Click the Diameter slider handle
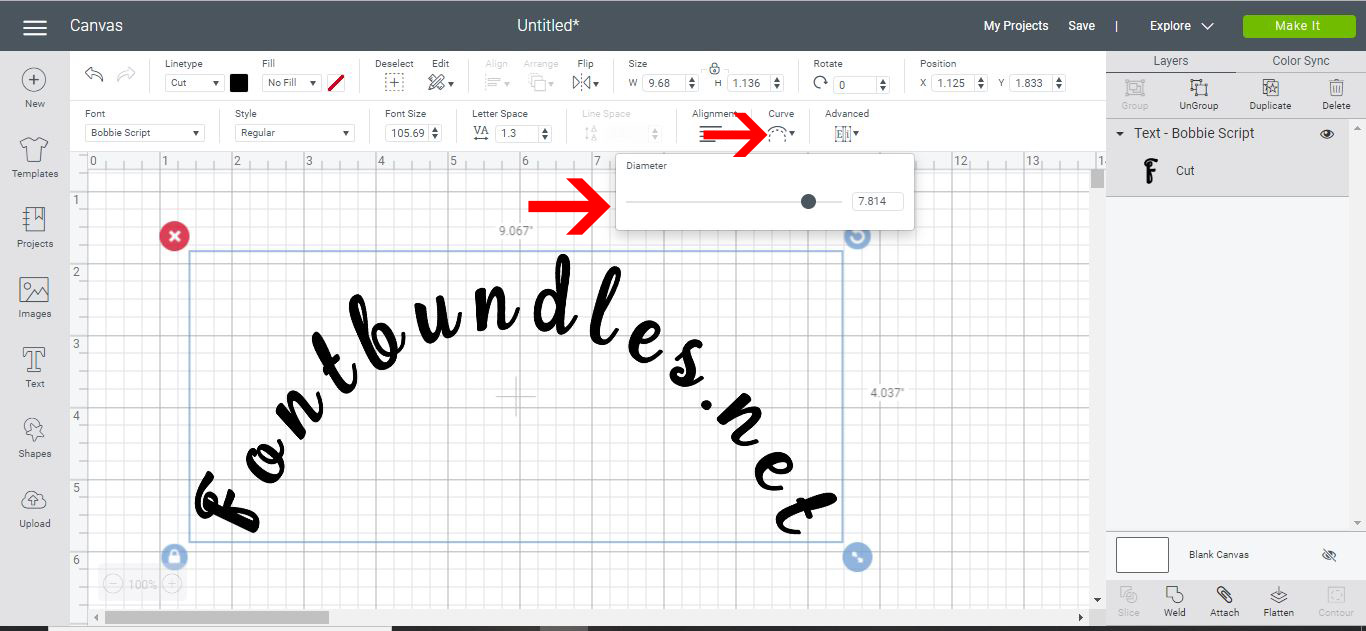The height and width of the screenshot is (631, 1366). [808, 202]
